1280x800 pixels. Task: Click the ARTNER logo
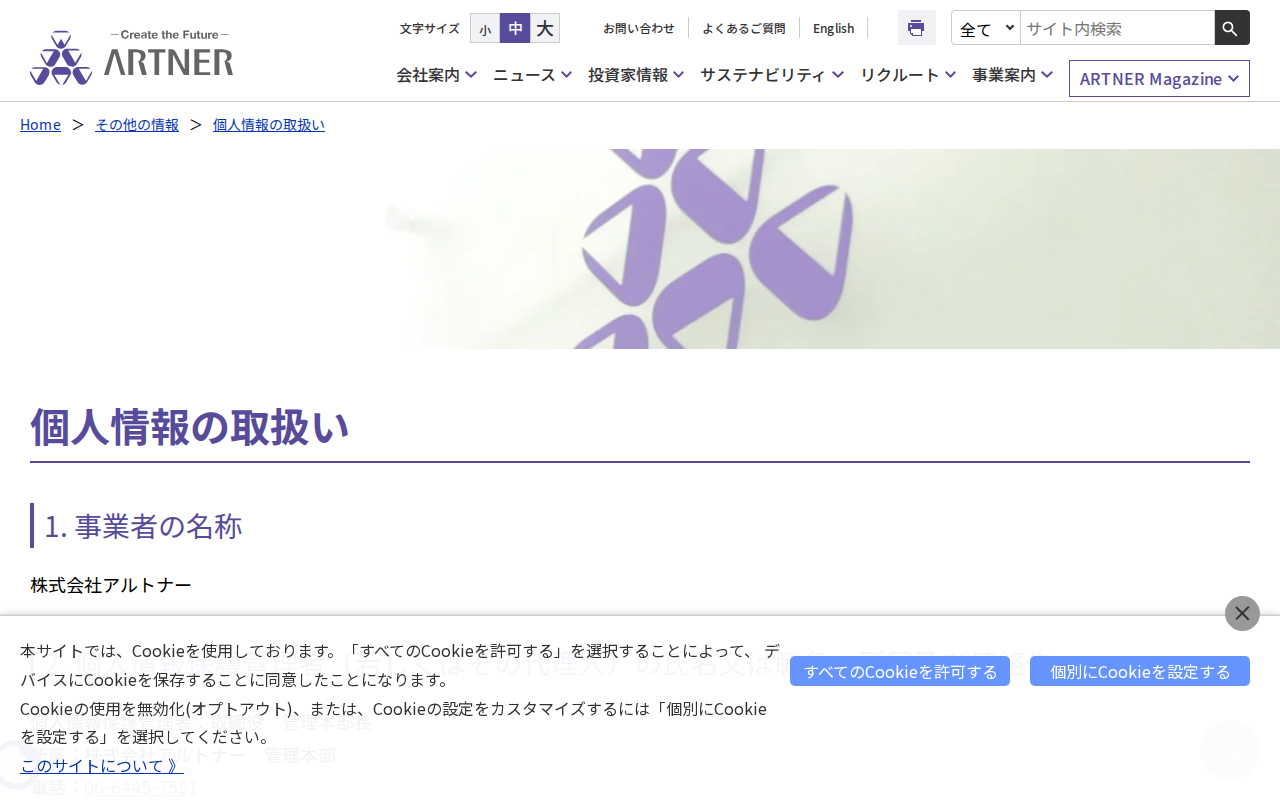tap(132, 57)
